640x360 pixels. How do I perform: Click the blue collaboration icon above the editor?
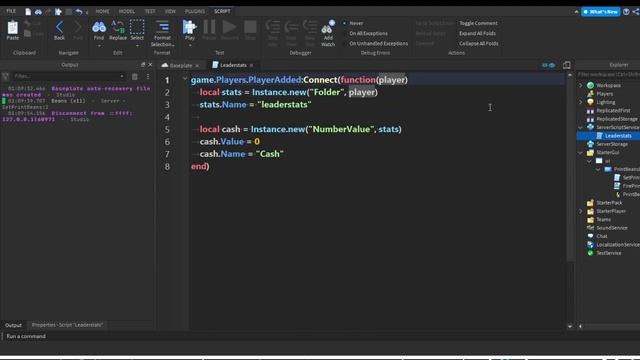pos(549,65)
